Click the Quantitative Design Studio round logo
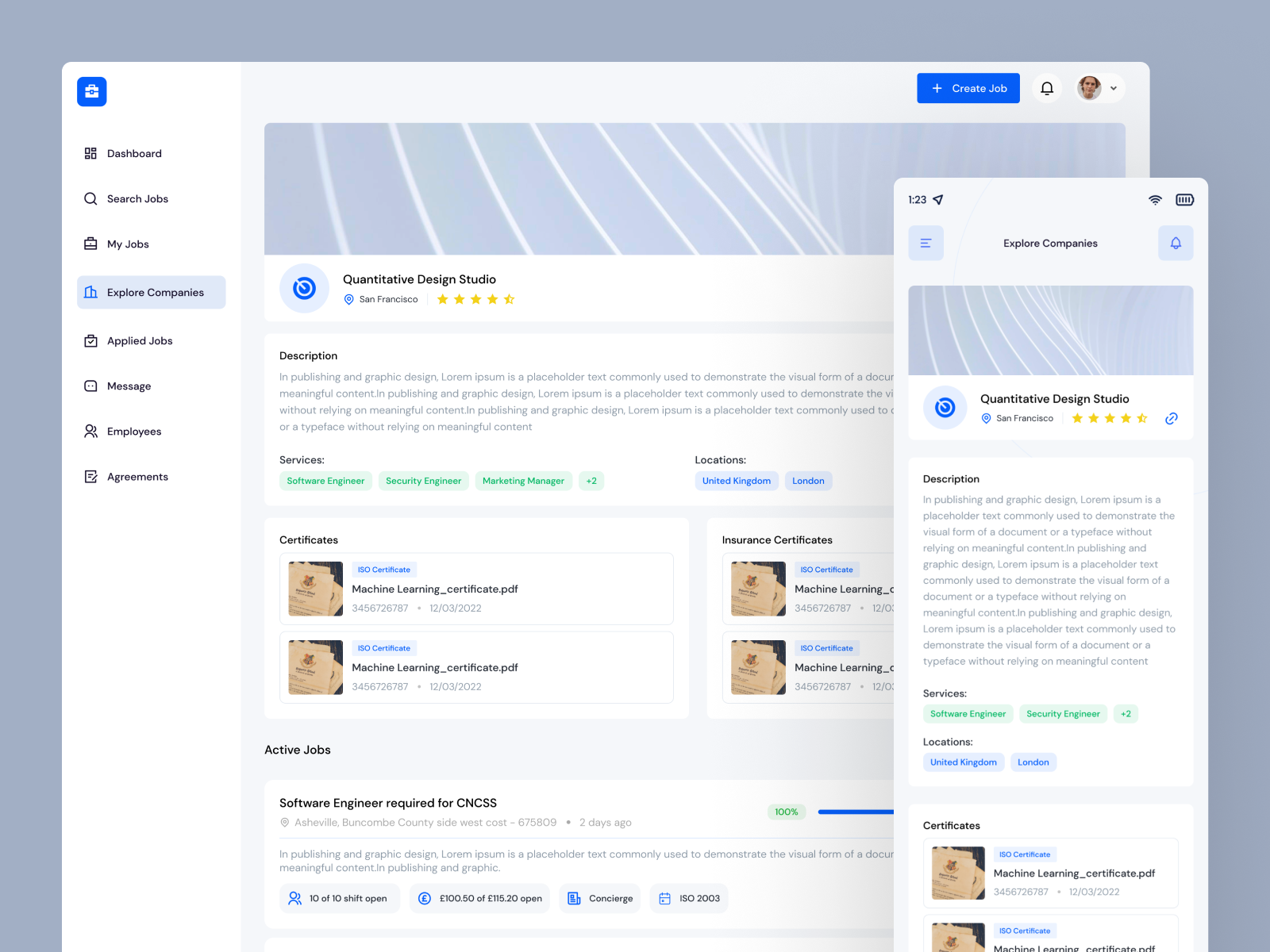Screen dimensions: 1270x952 tap(304, 288)
